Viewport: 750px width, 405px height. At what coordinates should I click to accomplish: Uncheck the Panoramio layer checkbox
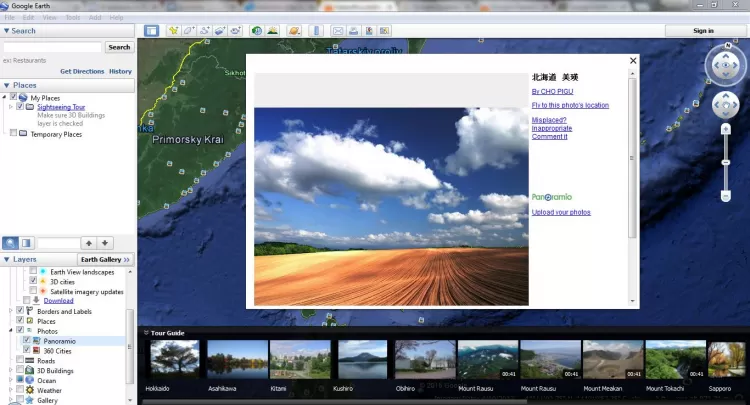(28, 341)
